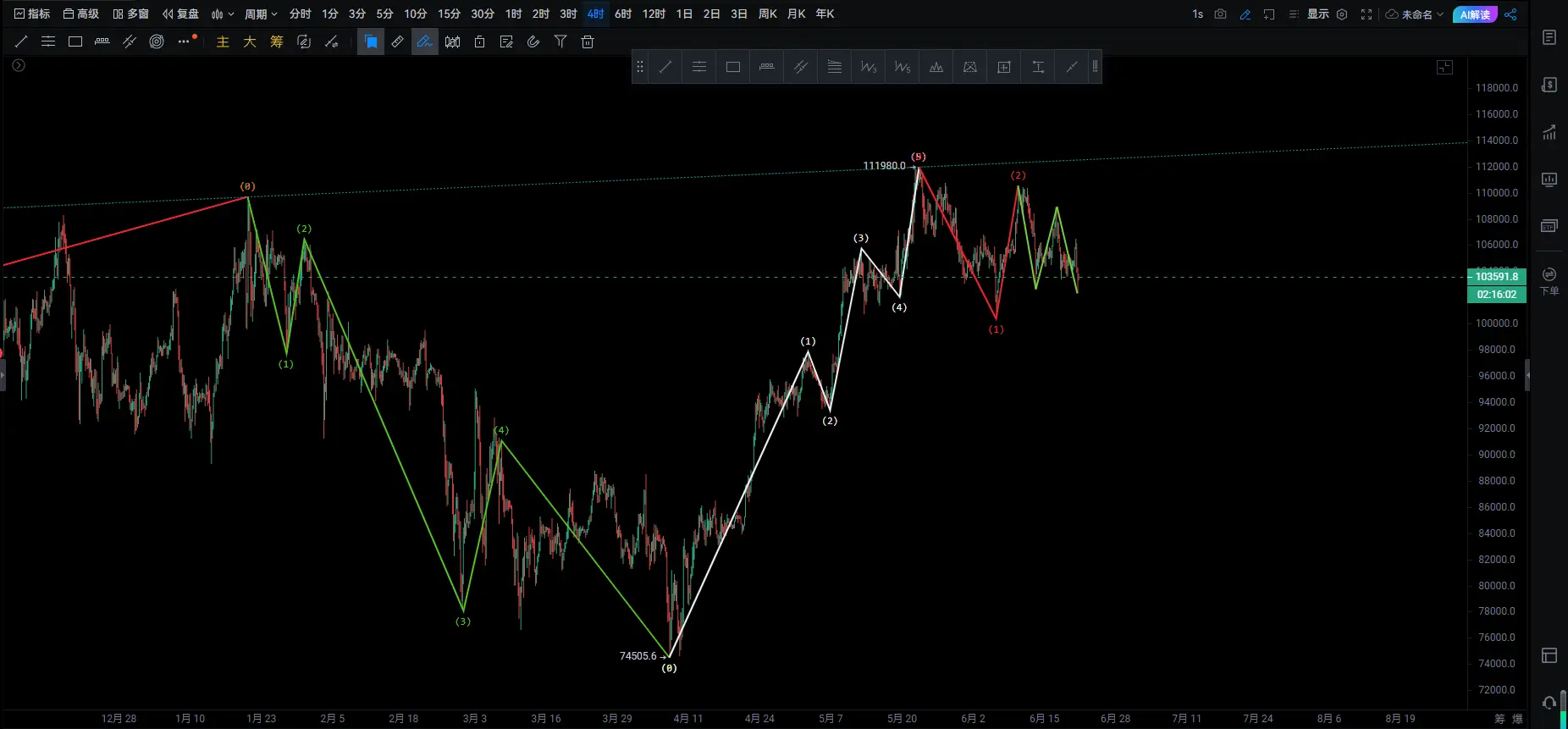Select the triangle pattern tool in floating bar

coord(970,67)
